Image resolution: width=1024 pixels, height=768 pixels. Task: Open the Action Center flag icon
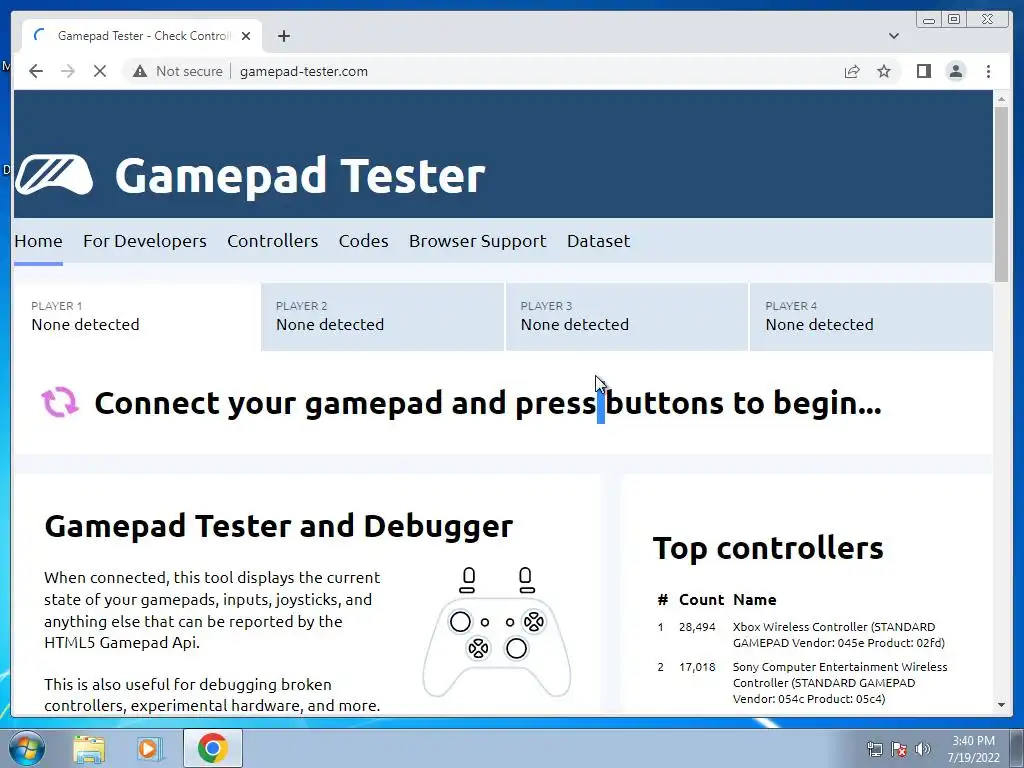click(x=899, y=749)
